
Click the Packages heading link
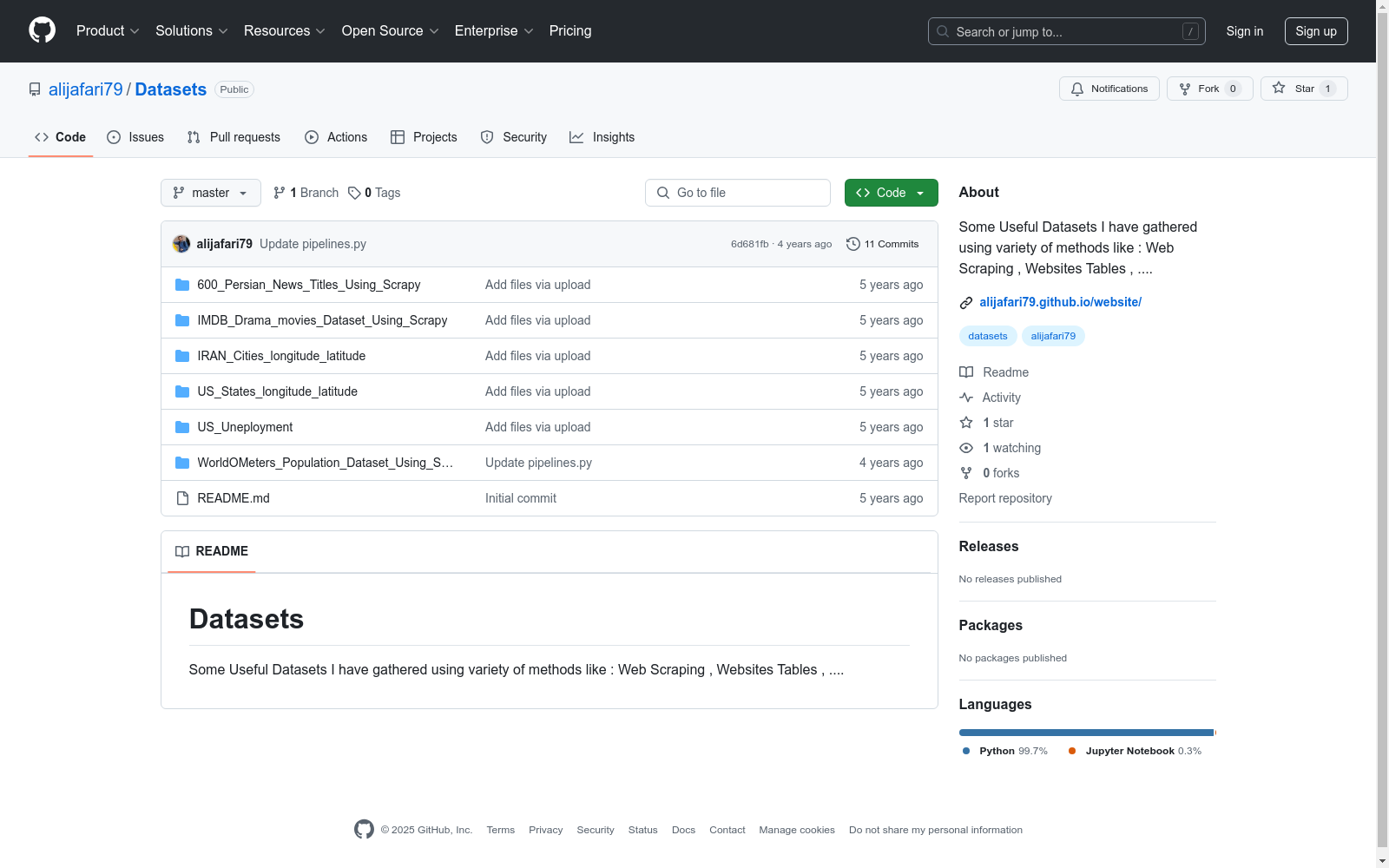pos(991,625)
